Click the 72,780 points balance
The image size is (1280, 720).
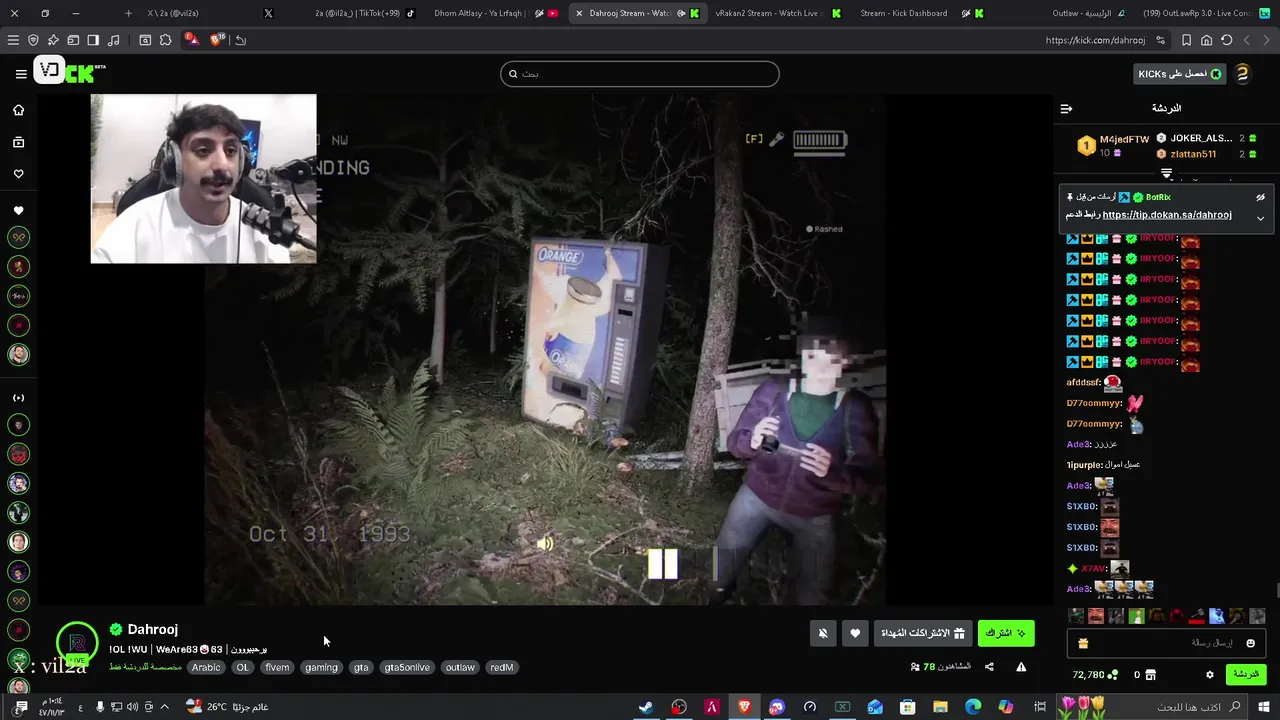(1095, 675)
